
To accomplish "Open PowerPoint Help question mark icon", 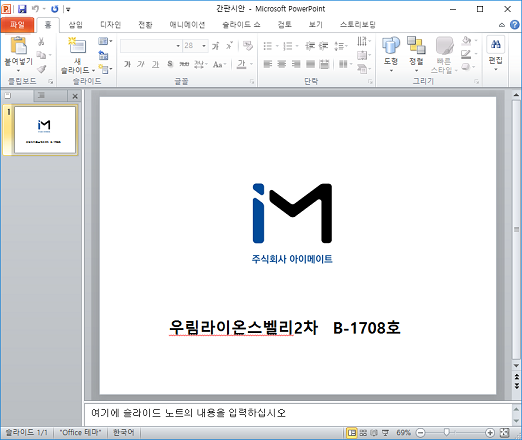I will tap(515, 25).
